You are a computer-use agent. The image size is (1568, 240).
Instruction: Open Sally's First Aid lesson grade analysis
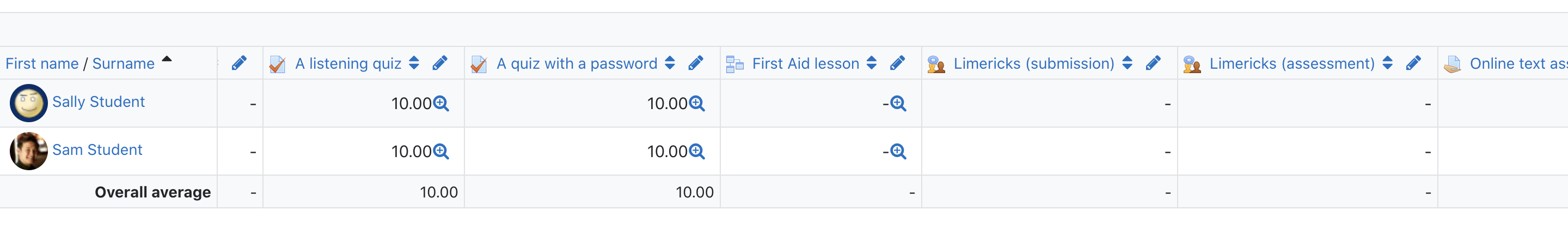click(x=898, y=104)
